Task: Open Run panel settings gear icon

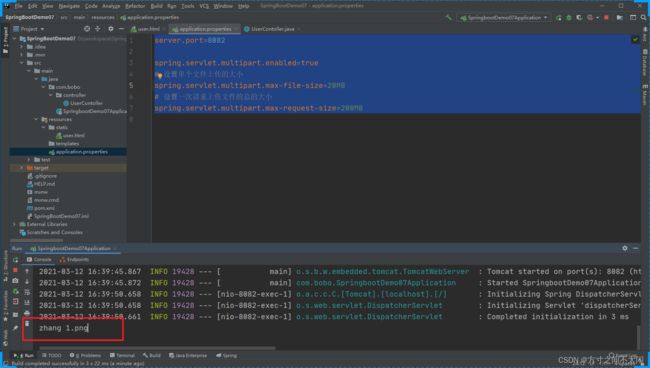Action: pos(625,248)
